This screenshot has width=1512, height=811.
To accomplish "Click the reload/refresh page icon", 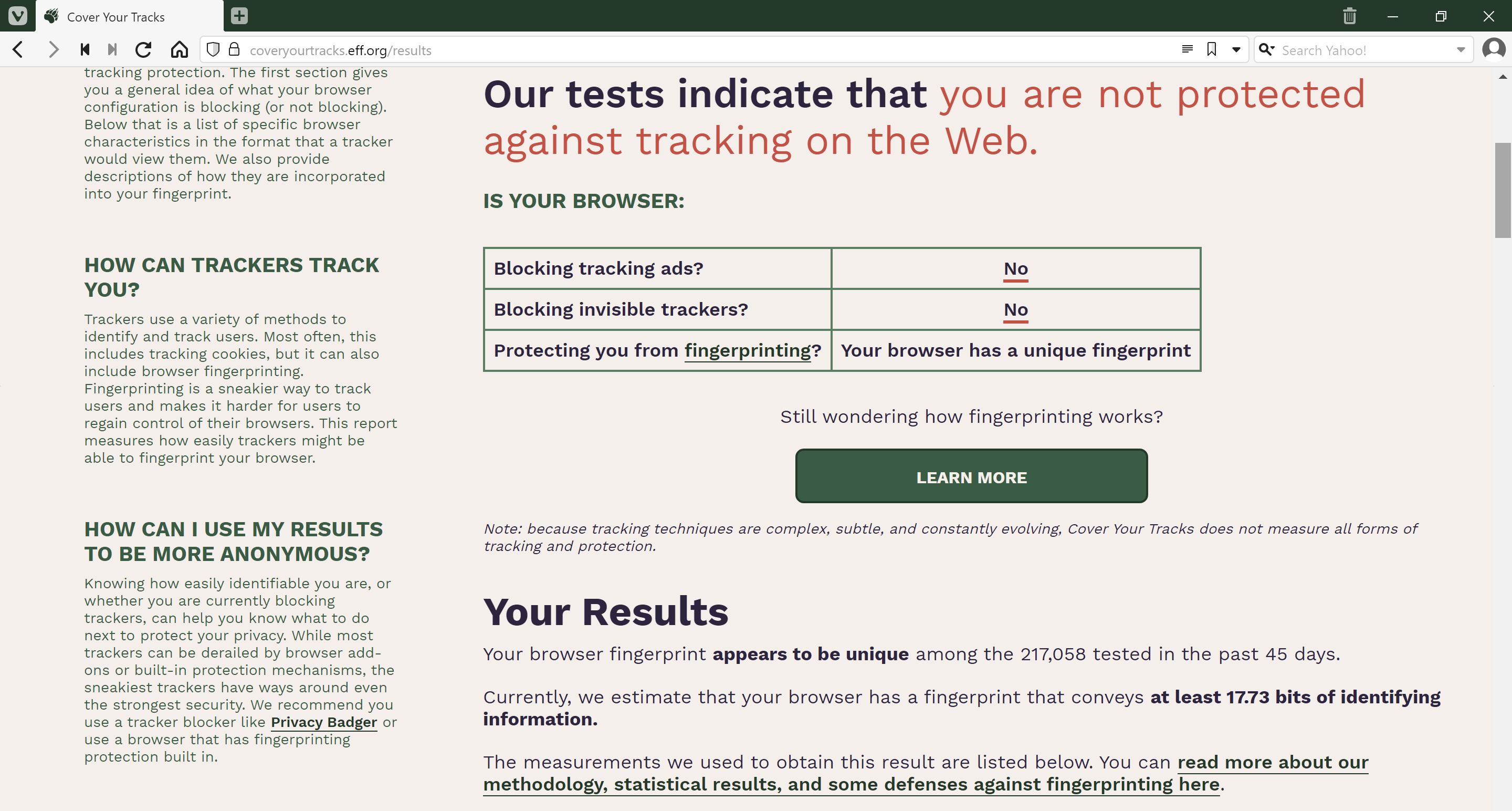I will pyautogui.click(x=144, y=50).
